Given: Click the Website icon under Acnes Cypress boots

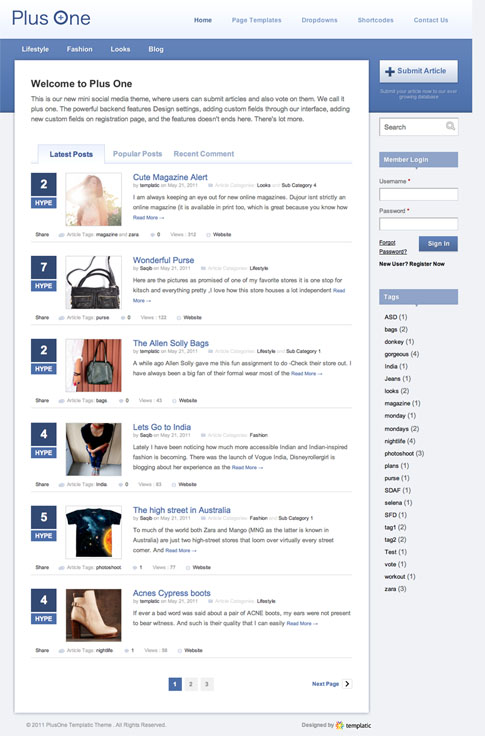Looking at the screenshot, I should 180,651.
